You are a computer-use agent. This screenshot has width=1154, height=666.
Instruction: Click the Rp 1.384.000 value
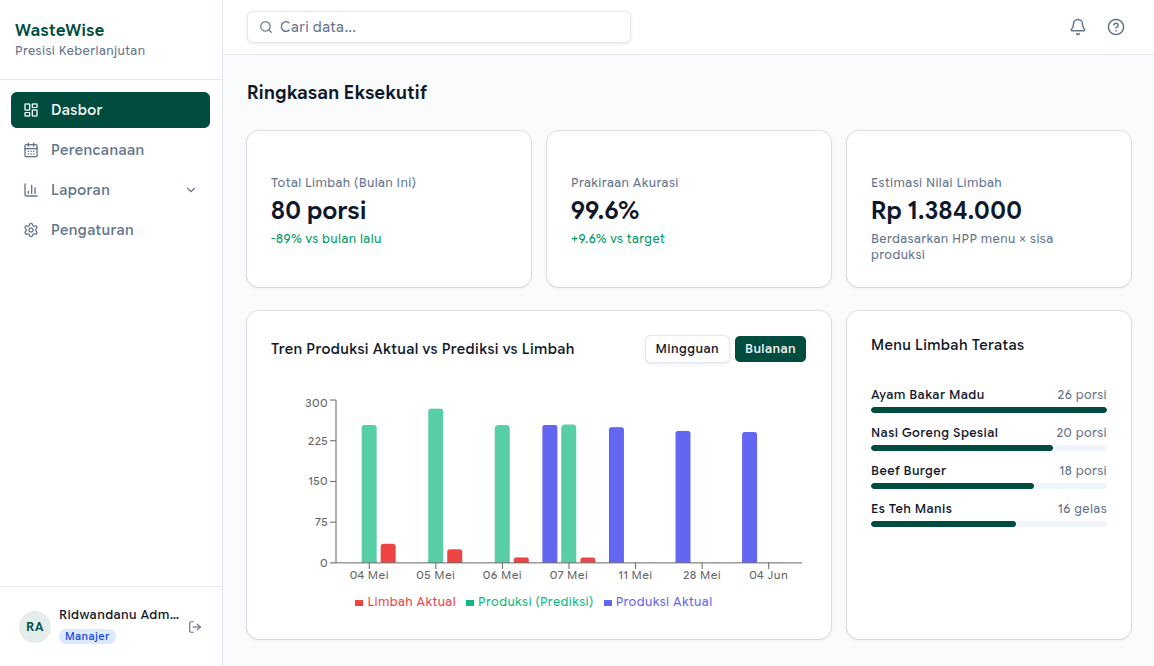pyautogui.click(x=946, y=211)
